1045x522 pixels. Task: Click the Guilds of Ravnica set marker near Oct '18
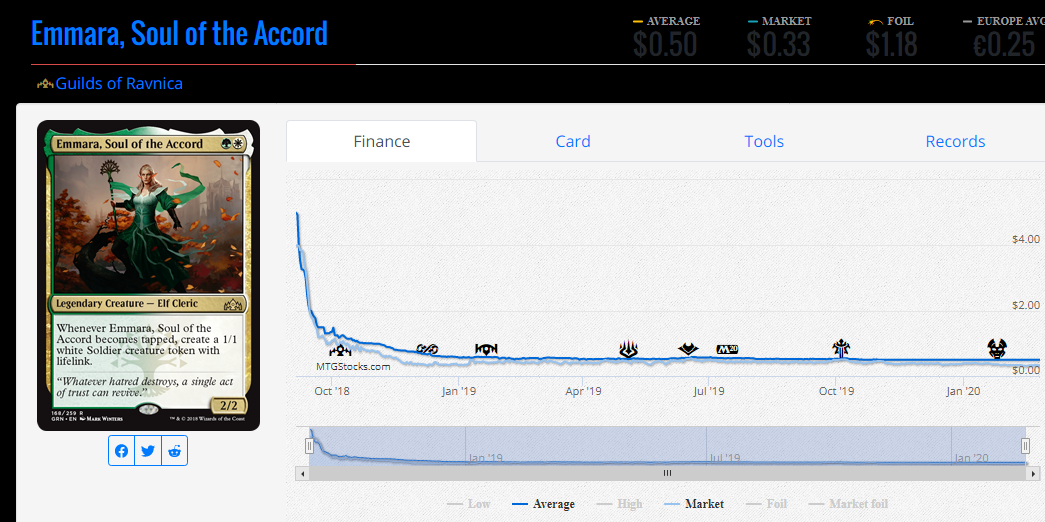click(340, 350)
